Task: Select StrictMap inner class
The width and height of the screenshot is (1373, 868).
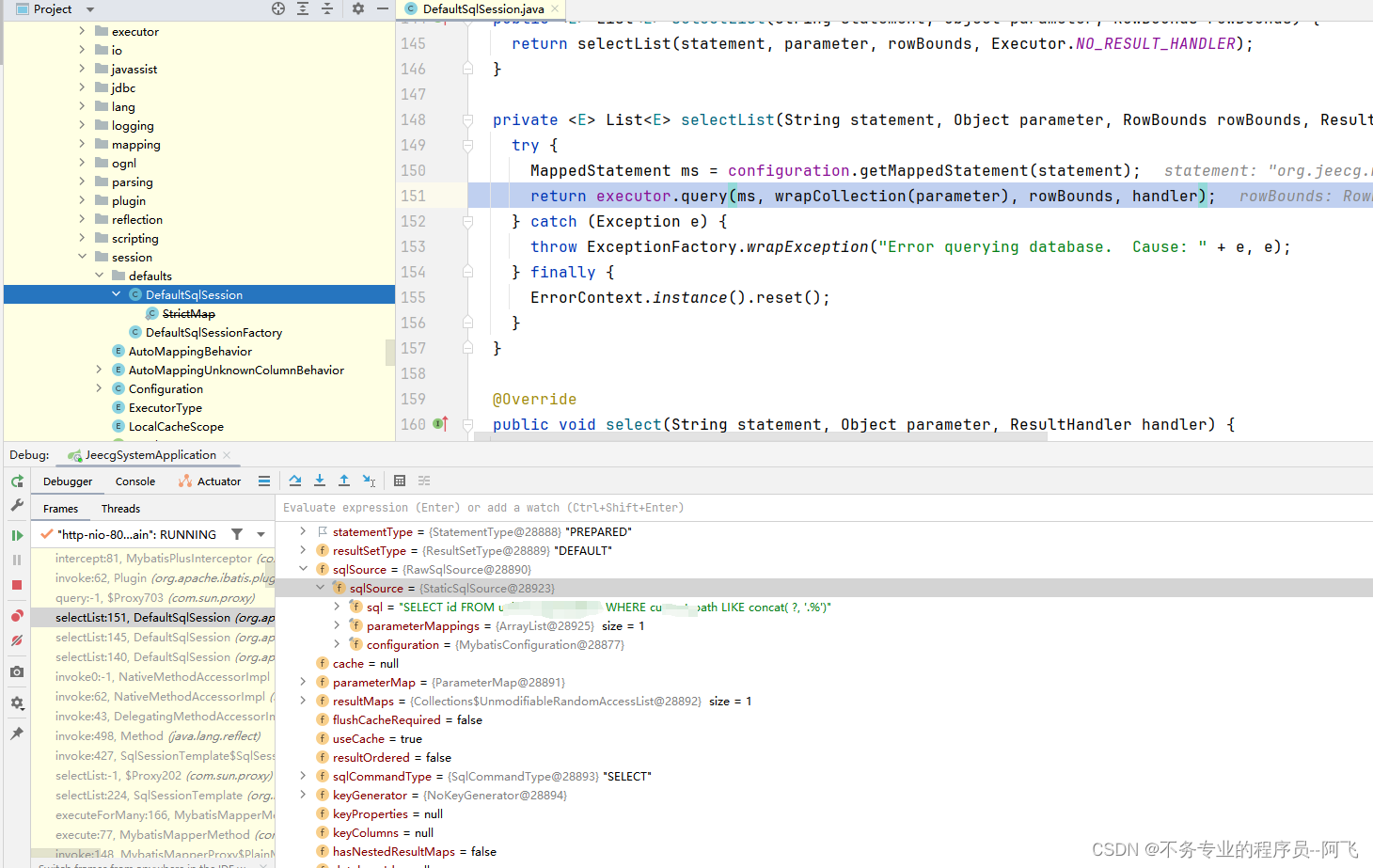Action: click(188, 314)
